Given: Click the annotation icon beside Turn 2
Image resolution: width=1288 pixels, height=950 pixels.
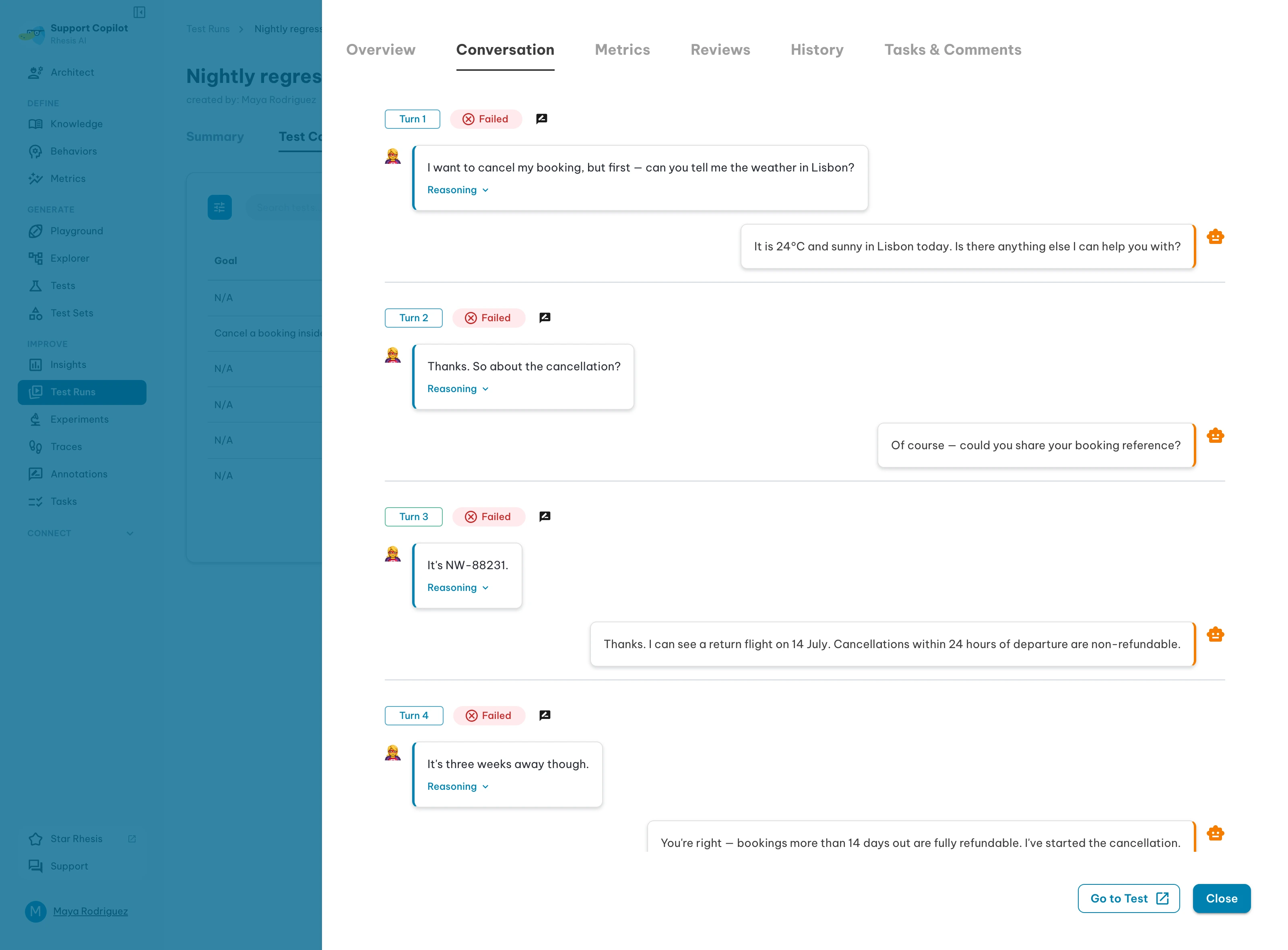Looking at the screenshot, I should tap(545, 318).
